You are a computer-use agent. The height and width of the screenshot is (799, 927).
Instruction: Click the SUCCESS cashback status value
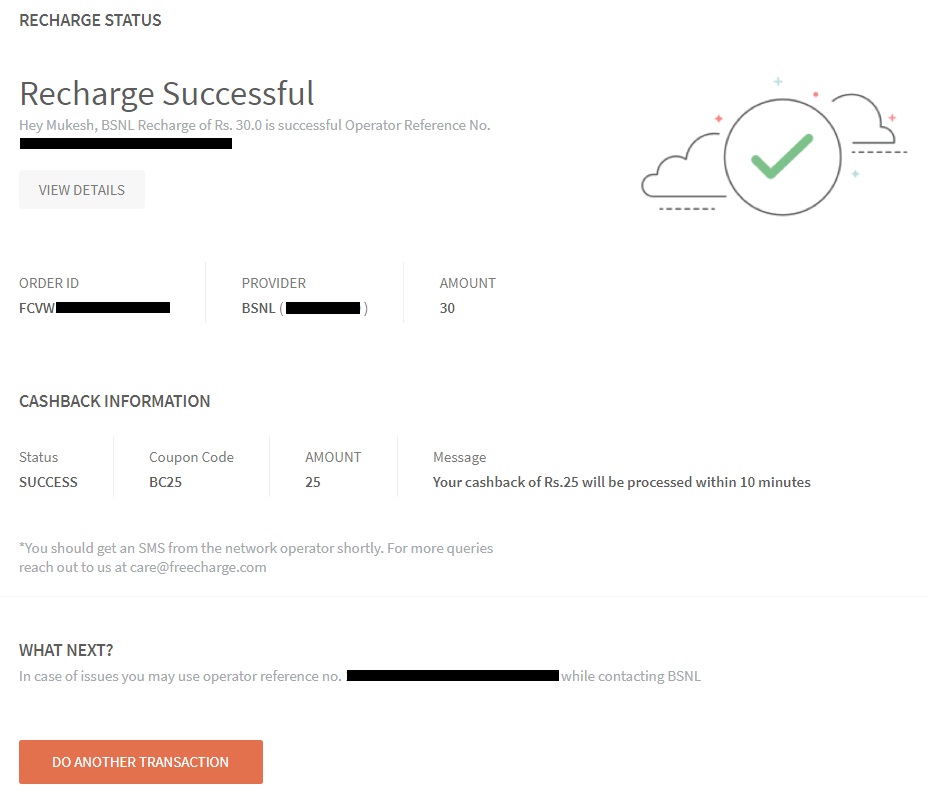(x=48, y=482)
